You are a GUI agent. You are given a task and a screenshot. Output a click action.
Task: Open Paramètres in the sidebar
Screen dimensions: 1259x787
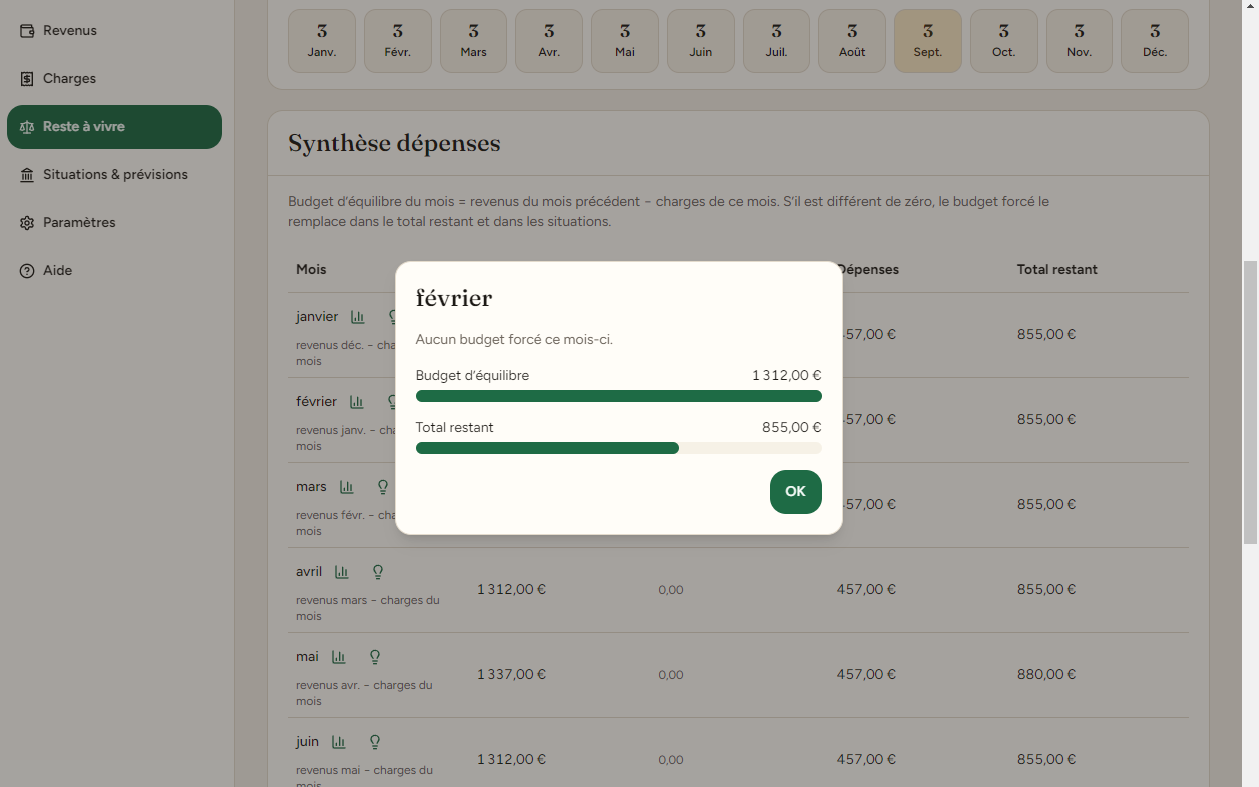click(x=114, y=223)
